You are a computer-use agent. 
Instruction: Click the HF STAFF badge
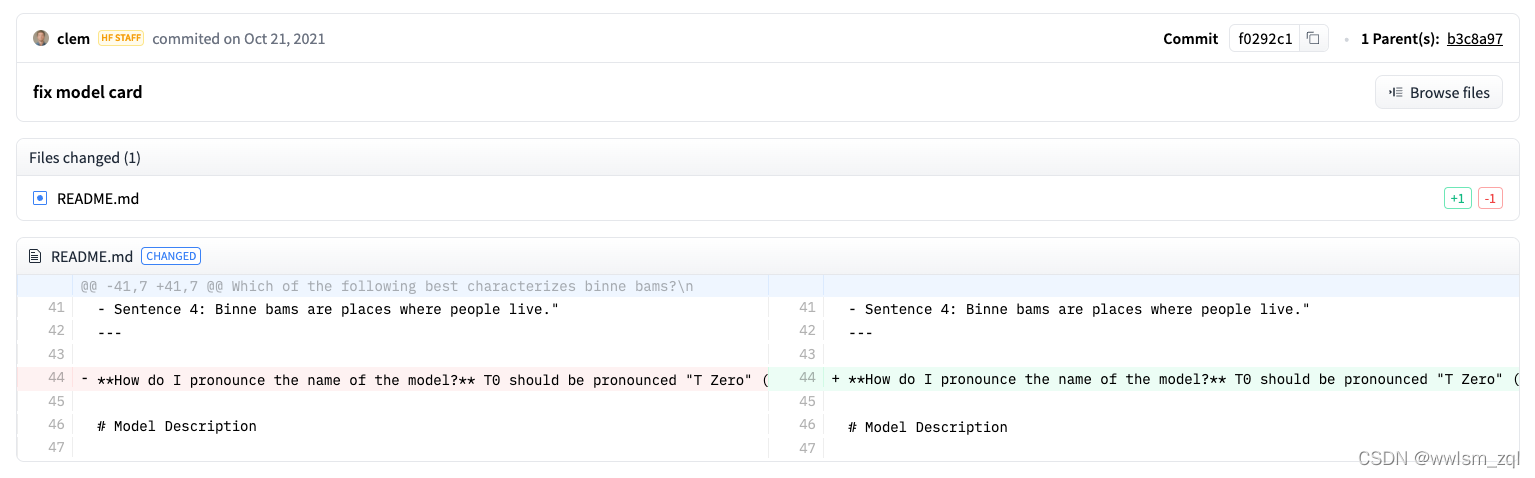(121, 39)
